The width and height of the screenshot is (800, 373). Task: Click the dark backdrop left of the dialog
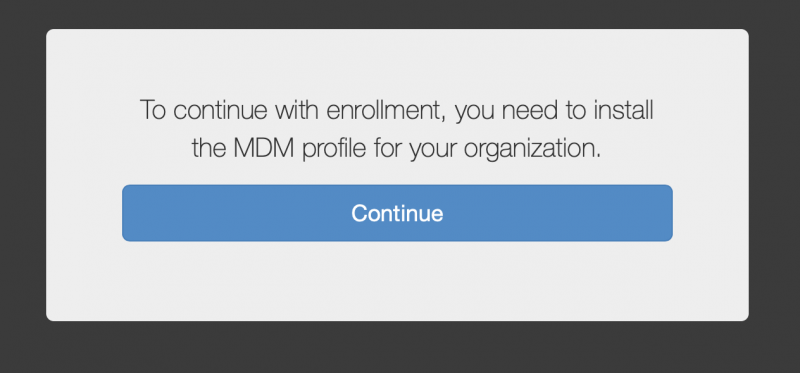coord(22,186)
